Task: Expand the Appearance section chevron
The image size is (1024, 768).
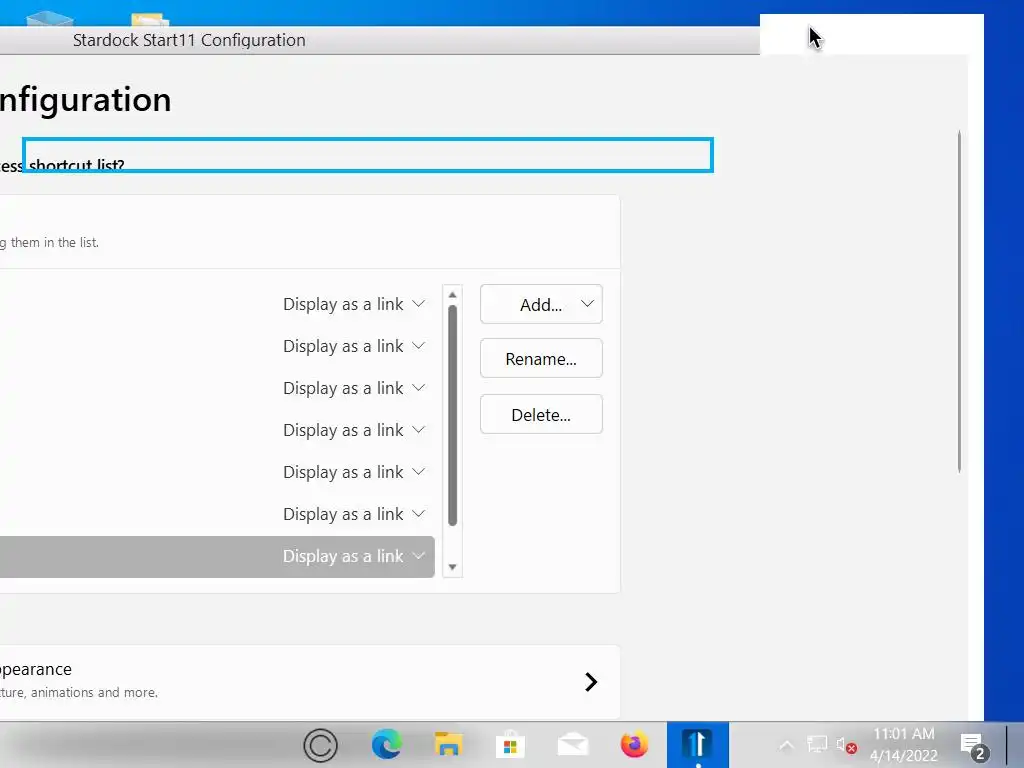Action: point(591,682)
